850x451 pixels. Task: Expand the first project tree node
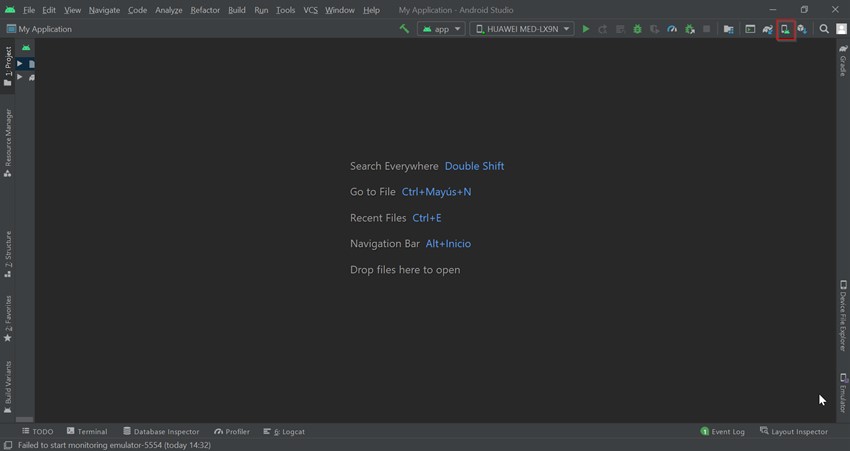point(19,64)
